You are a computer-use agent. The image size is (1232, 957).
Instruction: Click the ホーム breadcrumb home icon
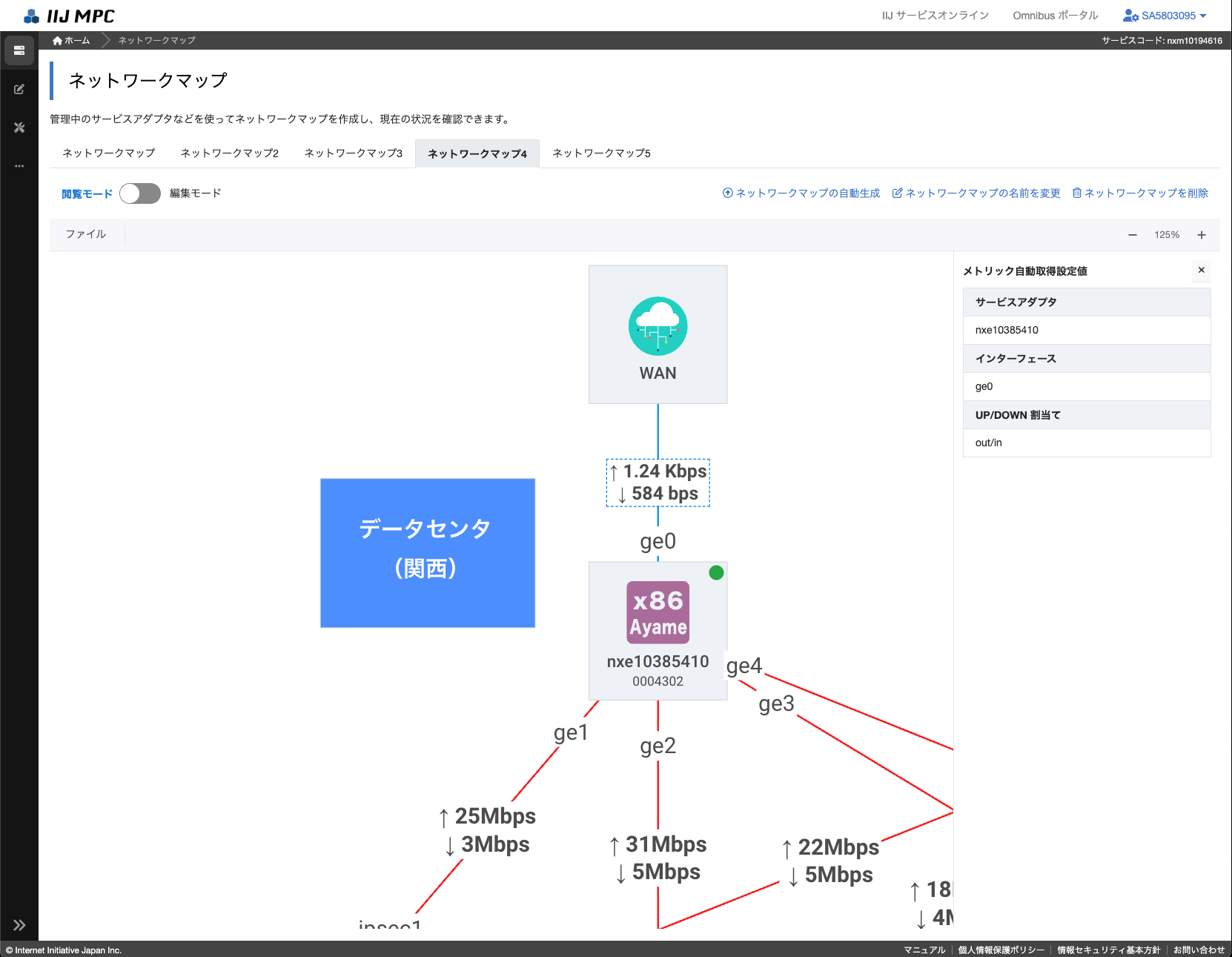pos(58,41)
